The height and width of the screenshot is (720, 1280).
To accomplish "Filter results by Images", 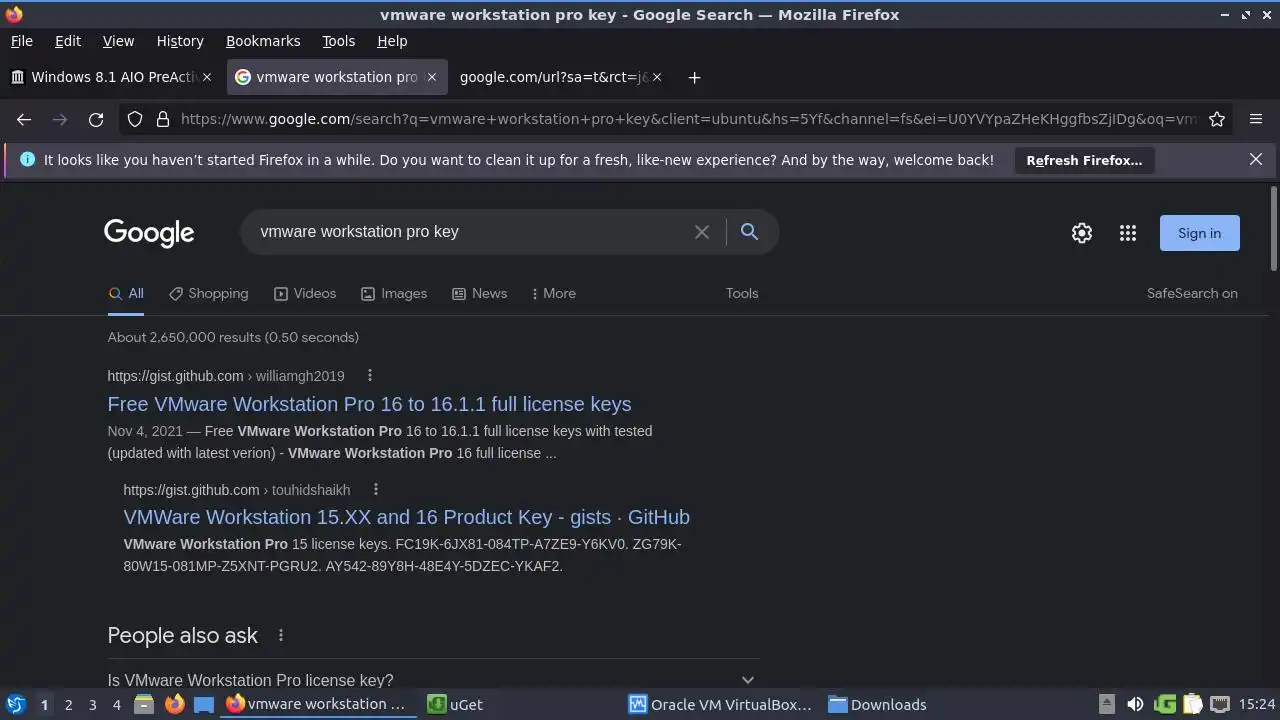I will point(394,293).
